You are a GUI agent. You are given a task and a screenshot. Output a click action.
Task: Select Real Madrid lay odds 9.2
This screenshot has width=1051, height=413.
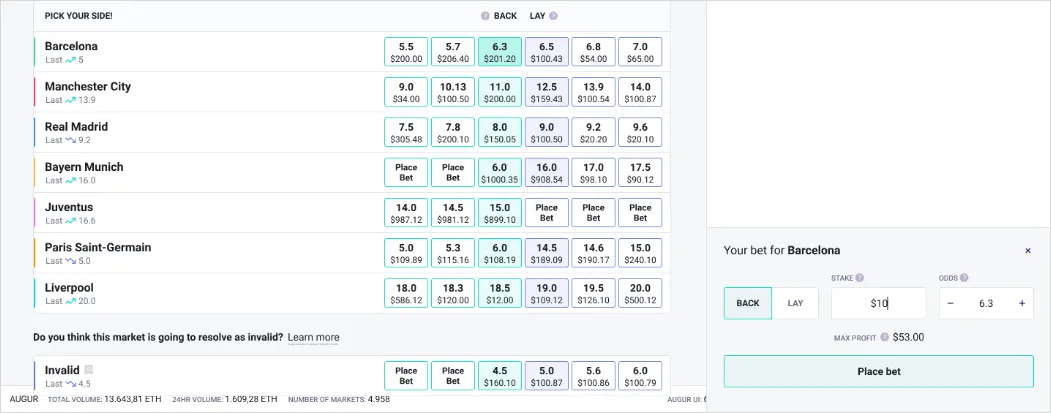tap(593, 132)
